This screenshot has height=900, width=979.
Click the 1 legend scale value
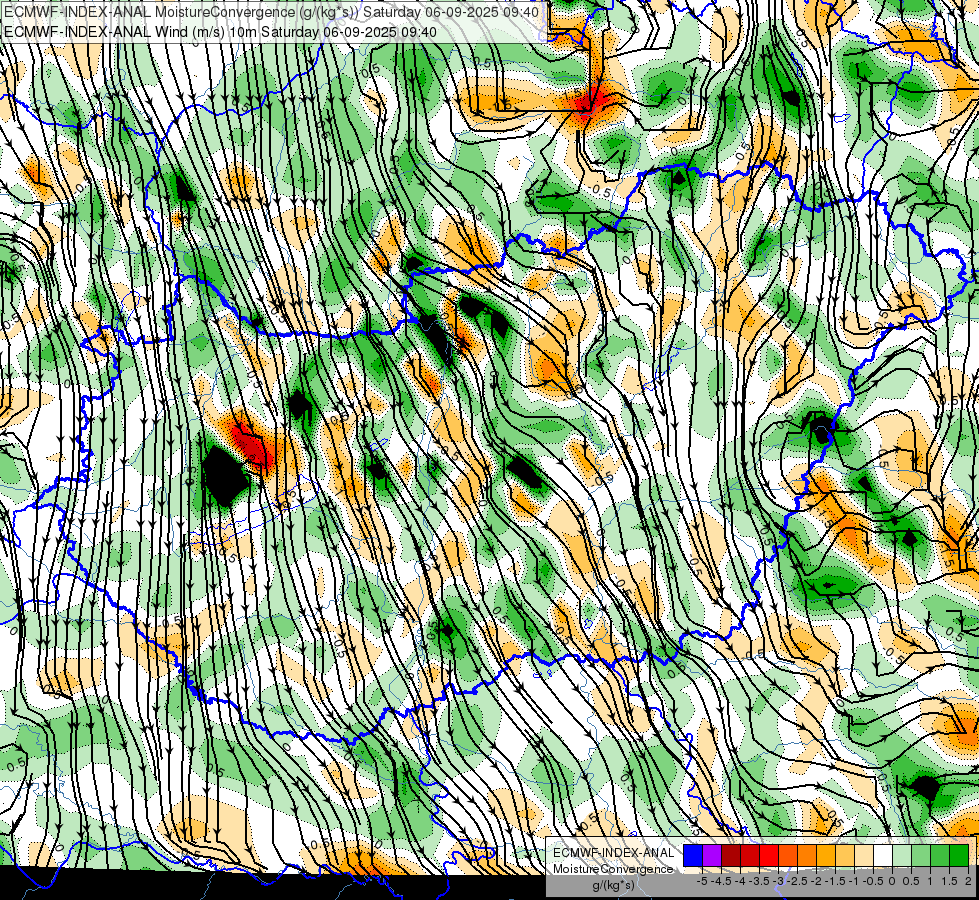[930, 881]
